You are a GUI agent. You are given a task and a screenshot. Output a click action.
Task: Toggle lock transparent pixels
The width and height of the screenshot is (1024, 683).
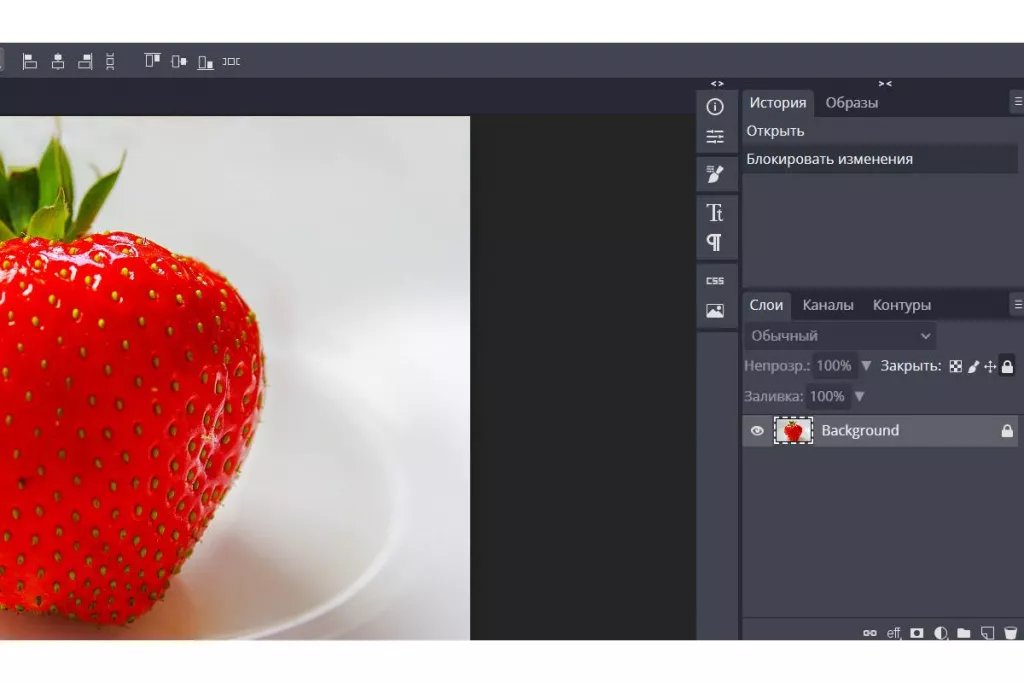point(955,366)
